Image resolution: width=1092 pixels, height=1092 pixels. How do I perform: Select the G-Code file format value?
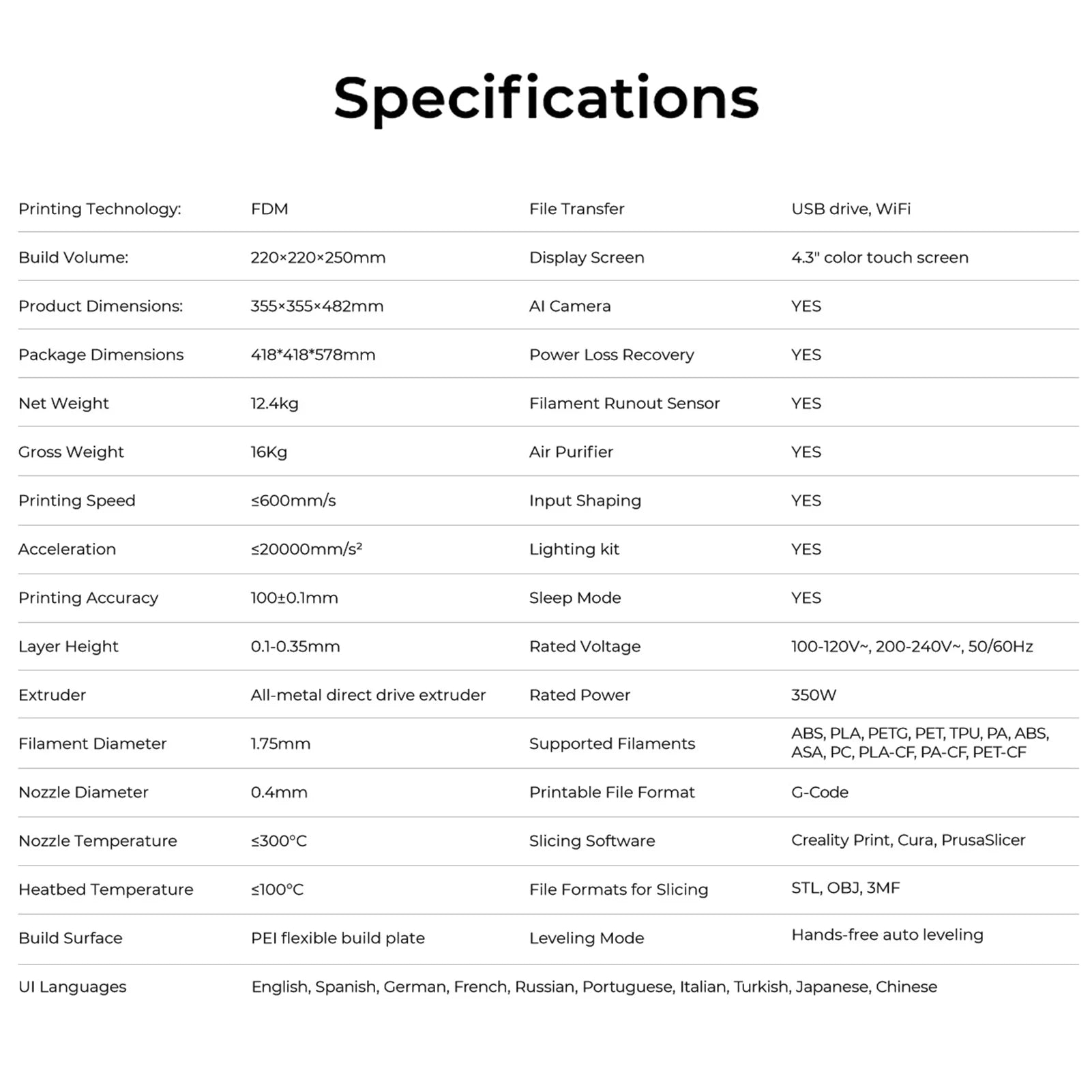(x=820, y=793)
